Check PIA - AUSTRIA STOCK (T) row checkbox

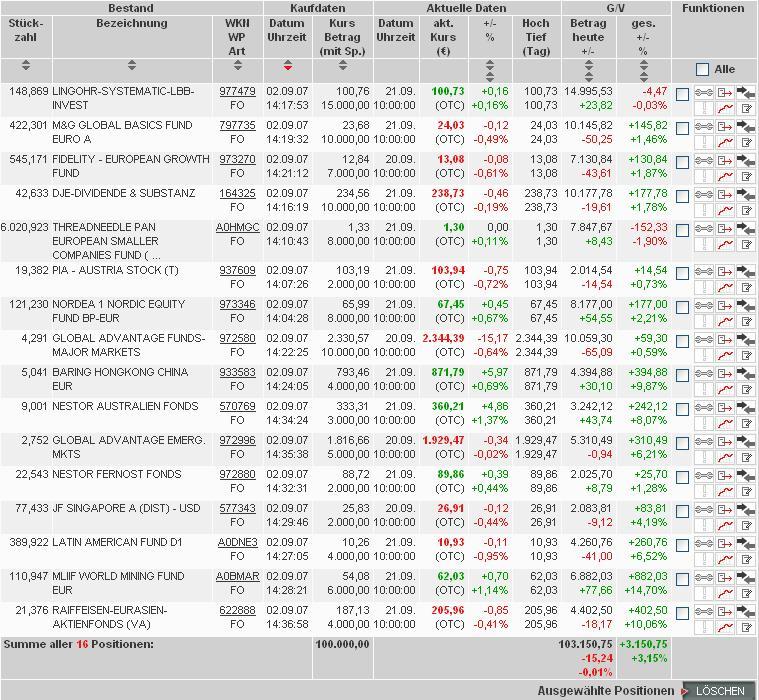pos(682,273)
